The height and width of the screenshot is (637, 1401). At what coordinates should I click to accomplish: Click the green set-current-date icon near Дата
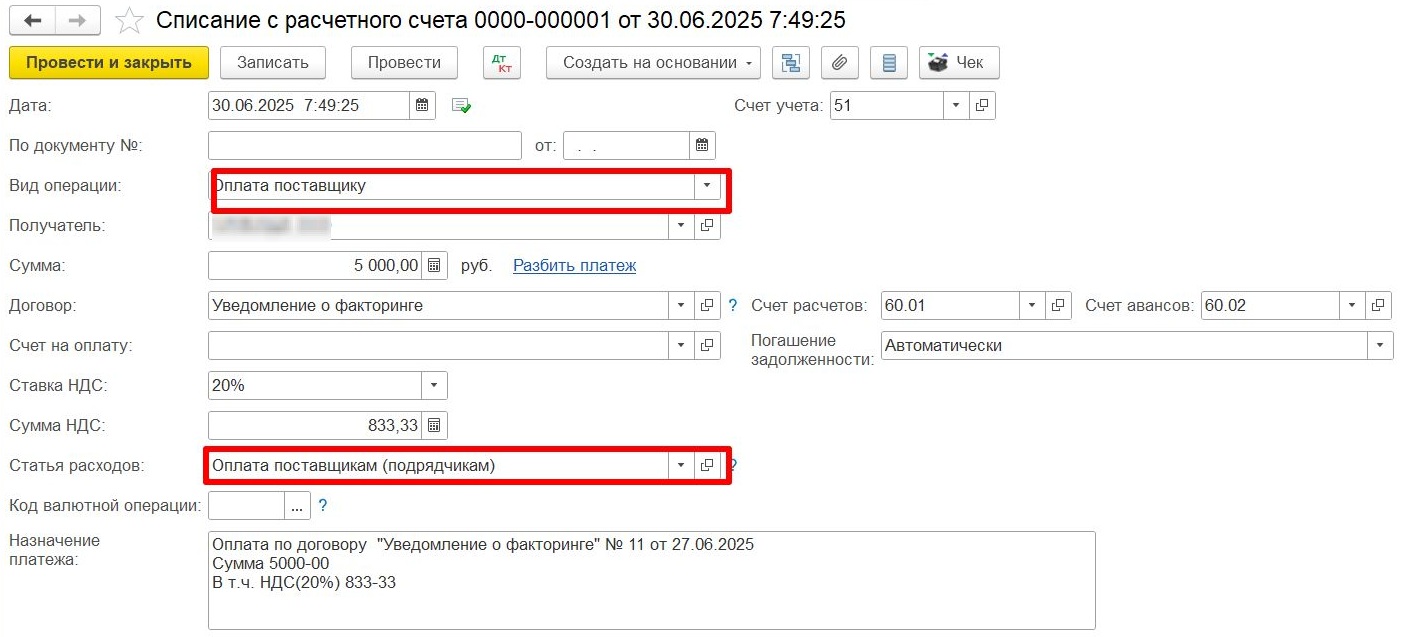click(x=461, y=105)
